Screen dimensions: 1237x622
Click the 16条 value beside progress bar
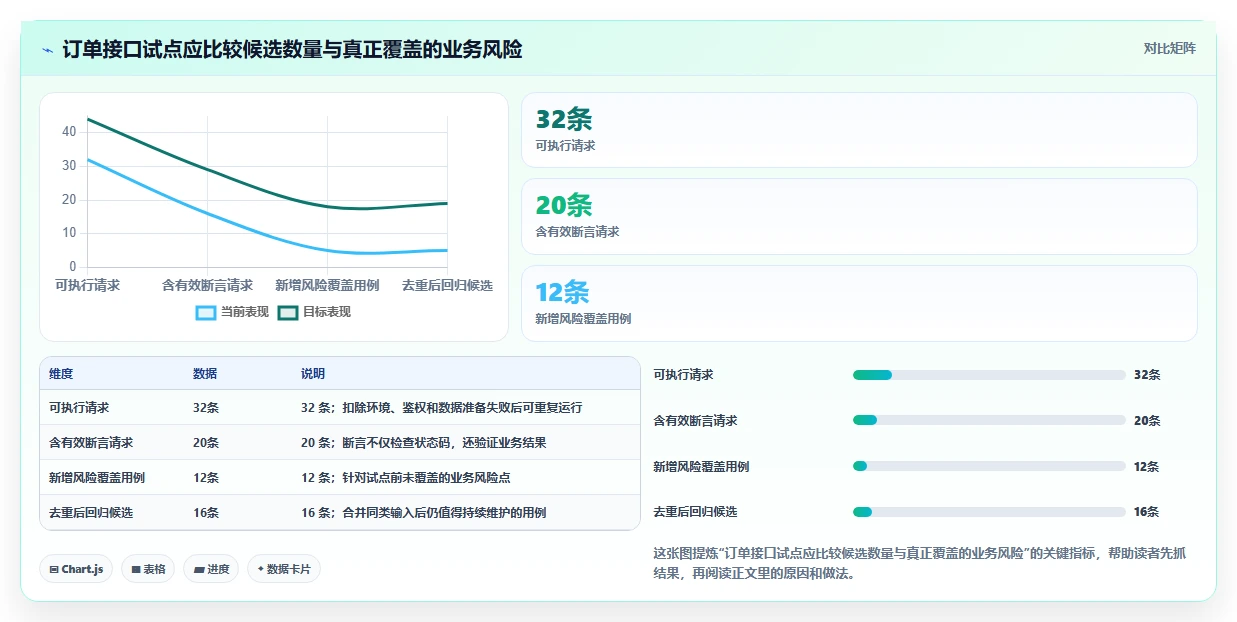click(1146, 512)
